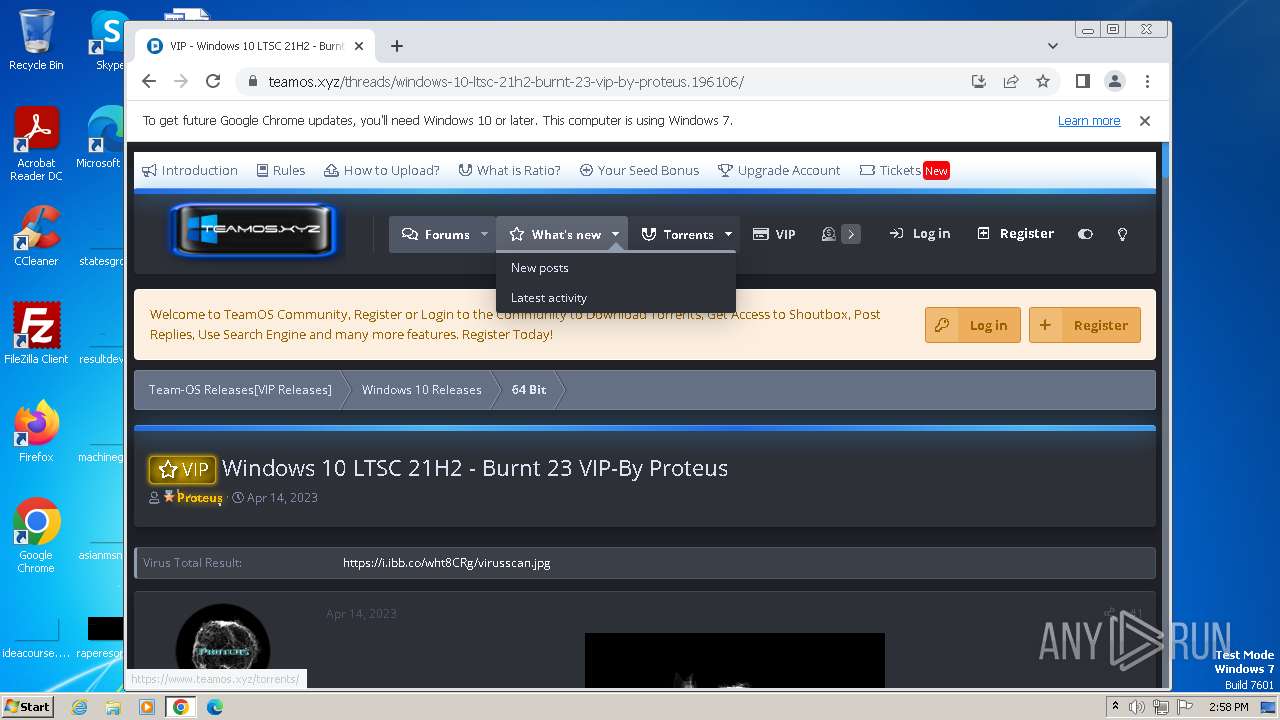Dismiss the Chrome update notification bar
The image size is (1280, 720).
1145,120
